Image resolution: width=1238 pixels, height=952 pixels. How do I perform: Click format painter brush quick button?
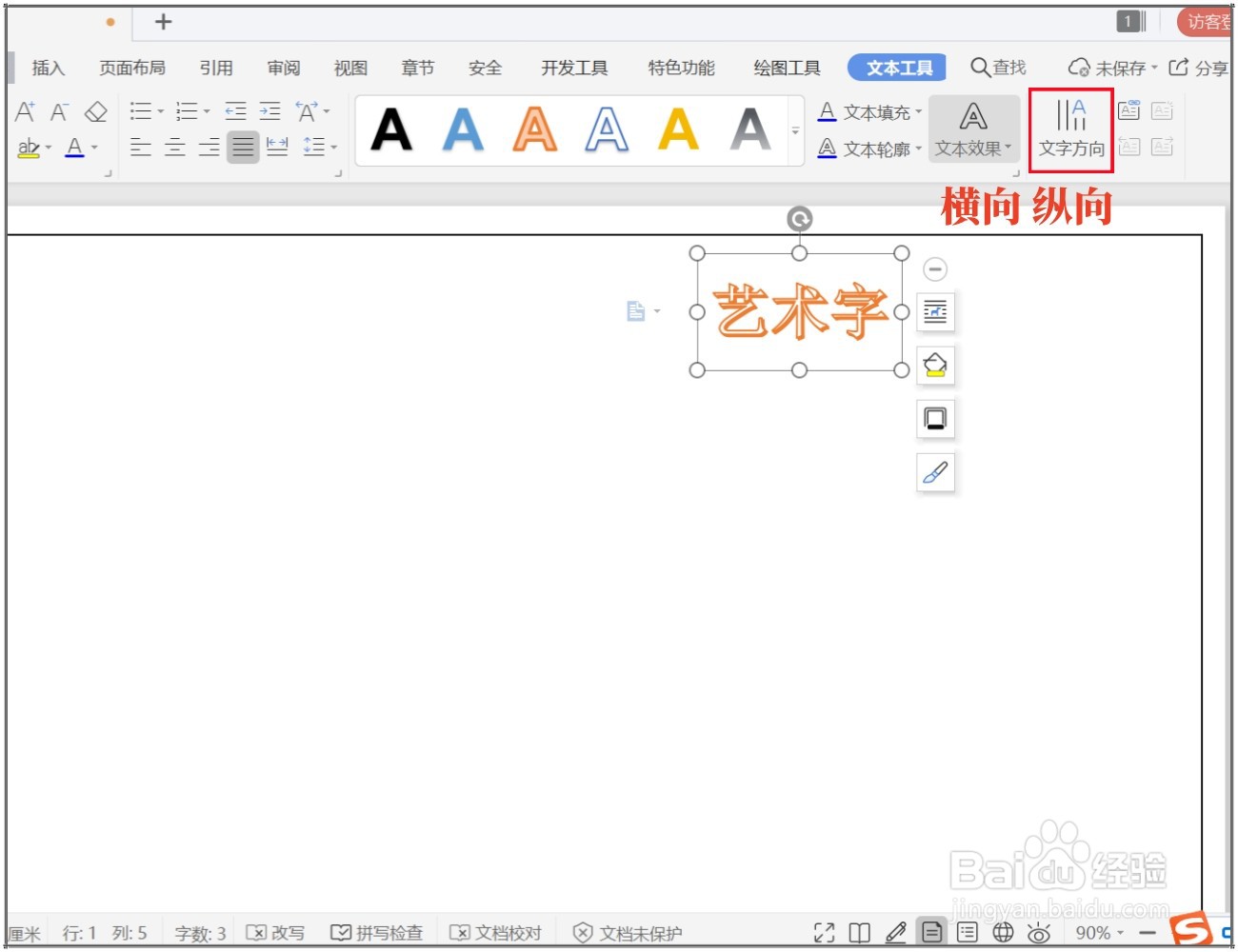point(935,471)
